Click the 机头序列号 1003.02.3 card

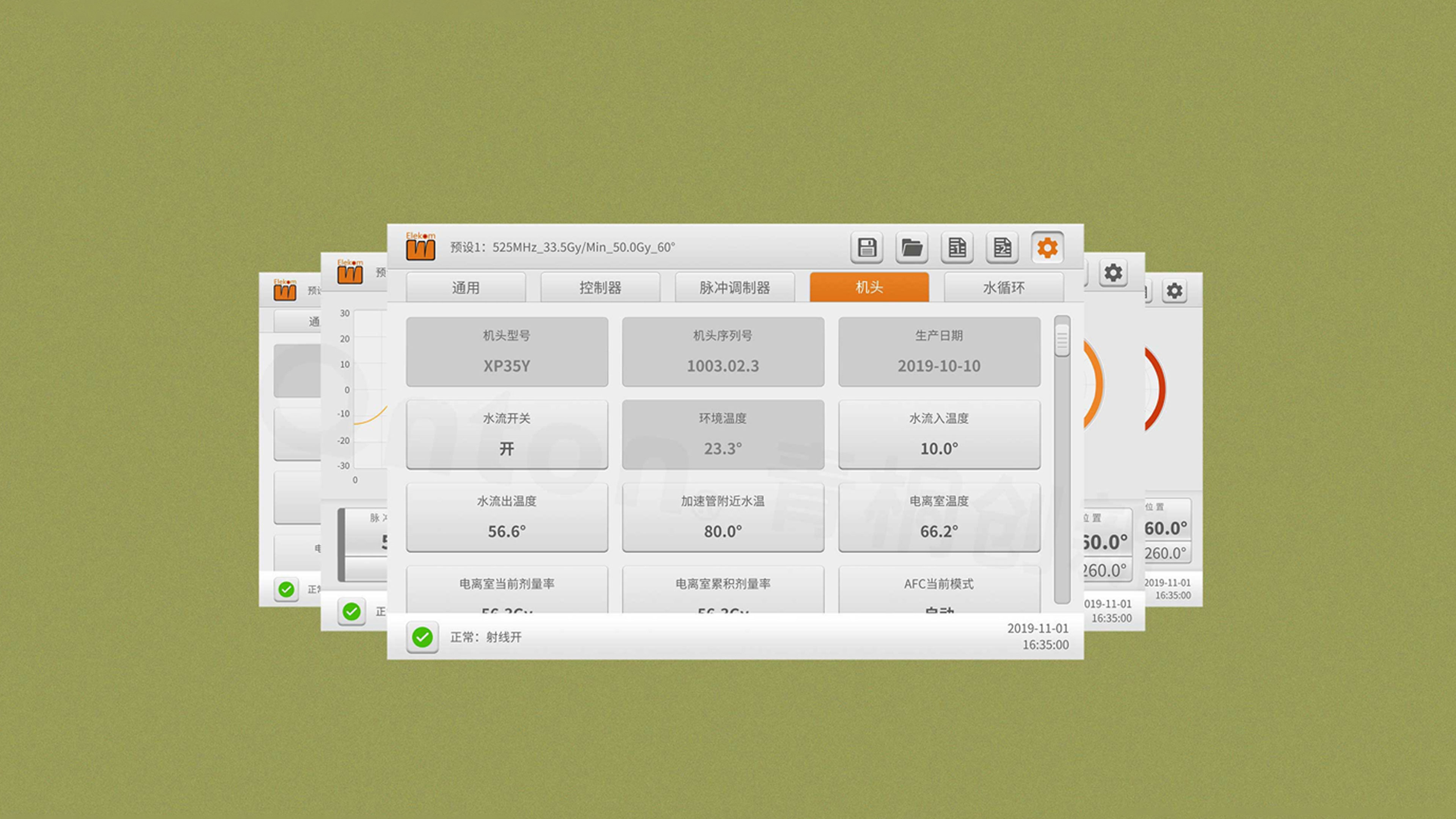(723, 351)
